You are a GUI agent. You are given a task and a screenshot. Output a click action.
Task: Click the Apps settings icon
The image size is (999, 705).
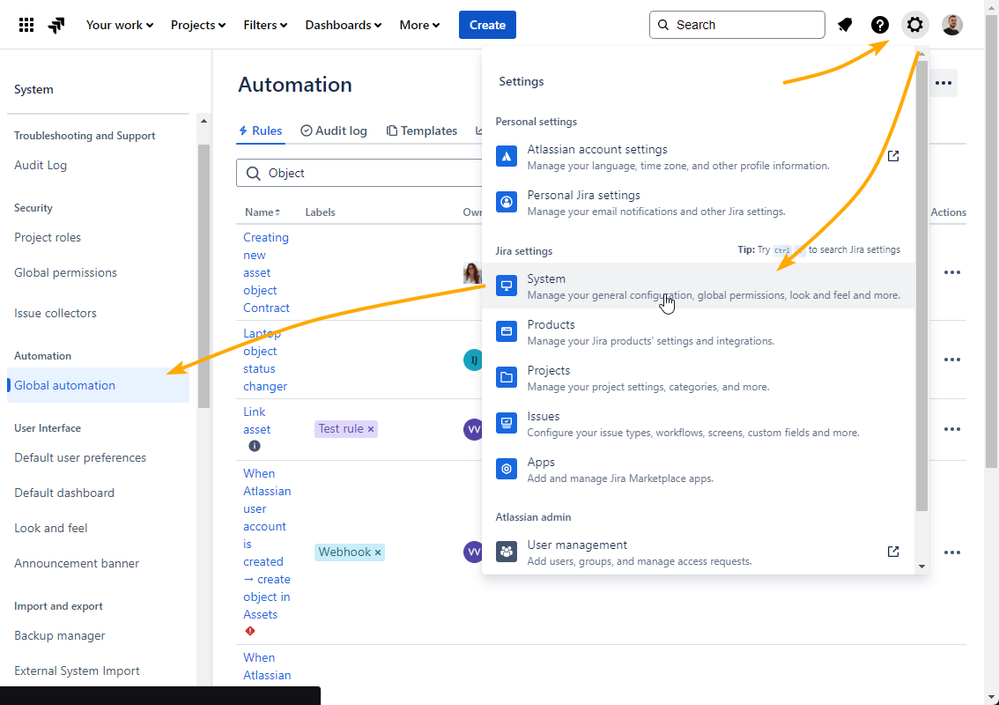click(x=507, y=469)
